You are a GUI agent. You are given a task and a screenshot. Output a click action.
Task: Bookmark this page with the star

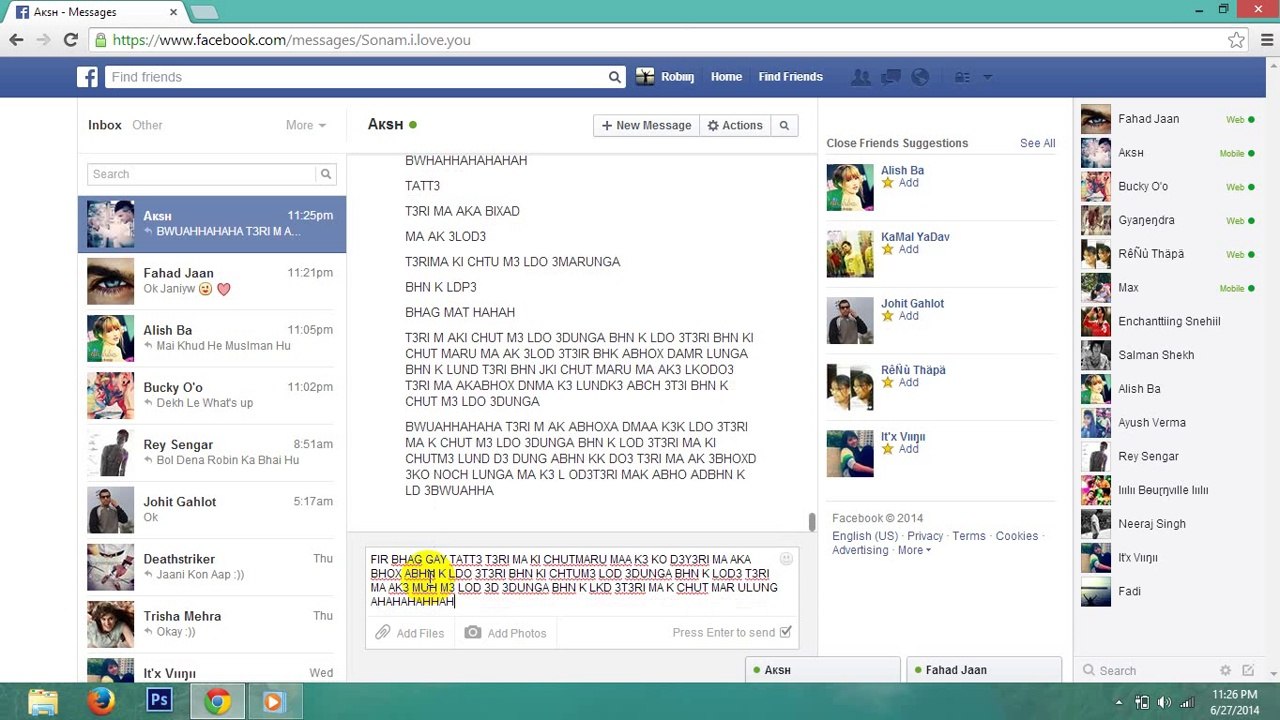[1237, 40]
